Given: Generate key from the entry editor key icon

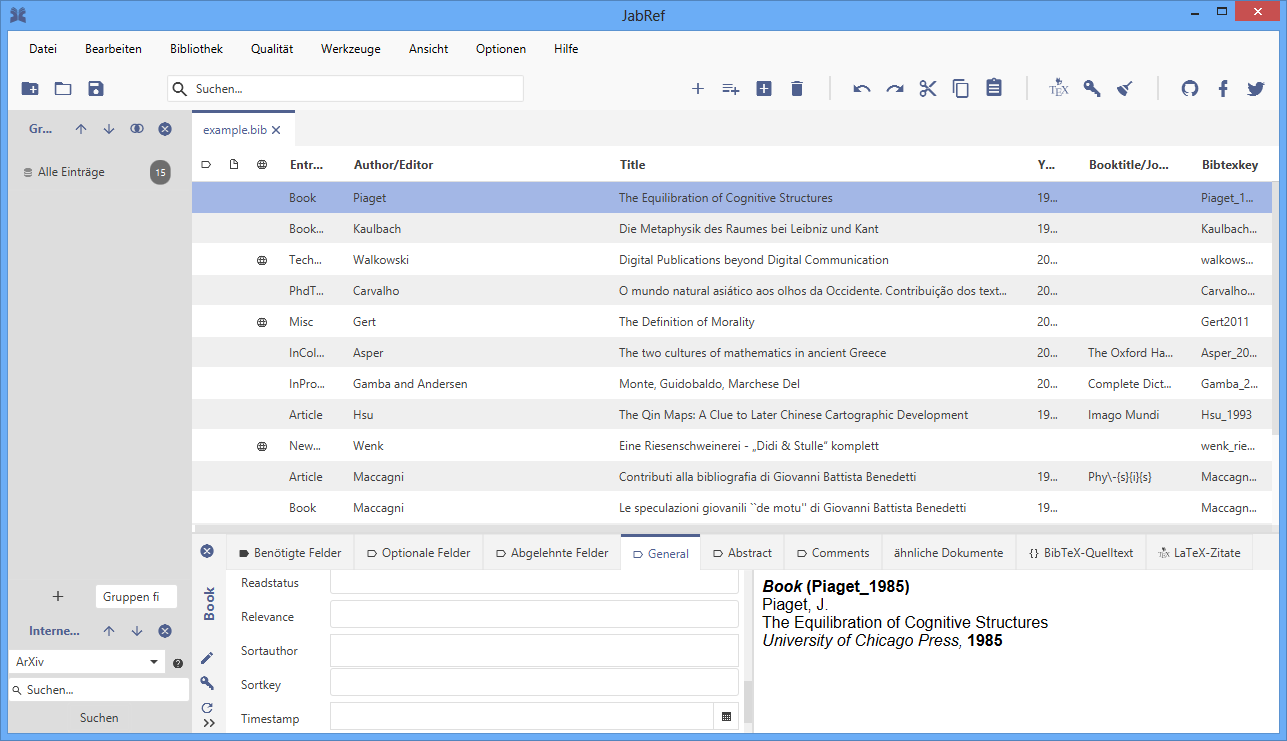Looking at the screenshot, I should 207,683.
